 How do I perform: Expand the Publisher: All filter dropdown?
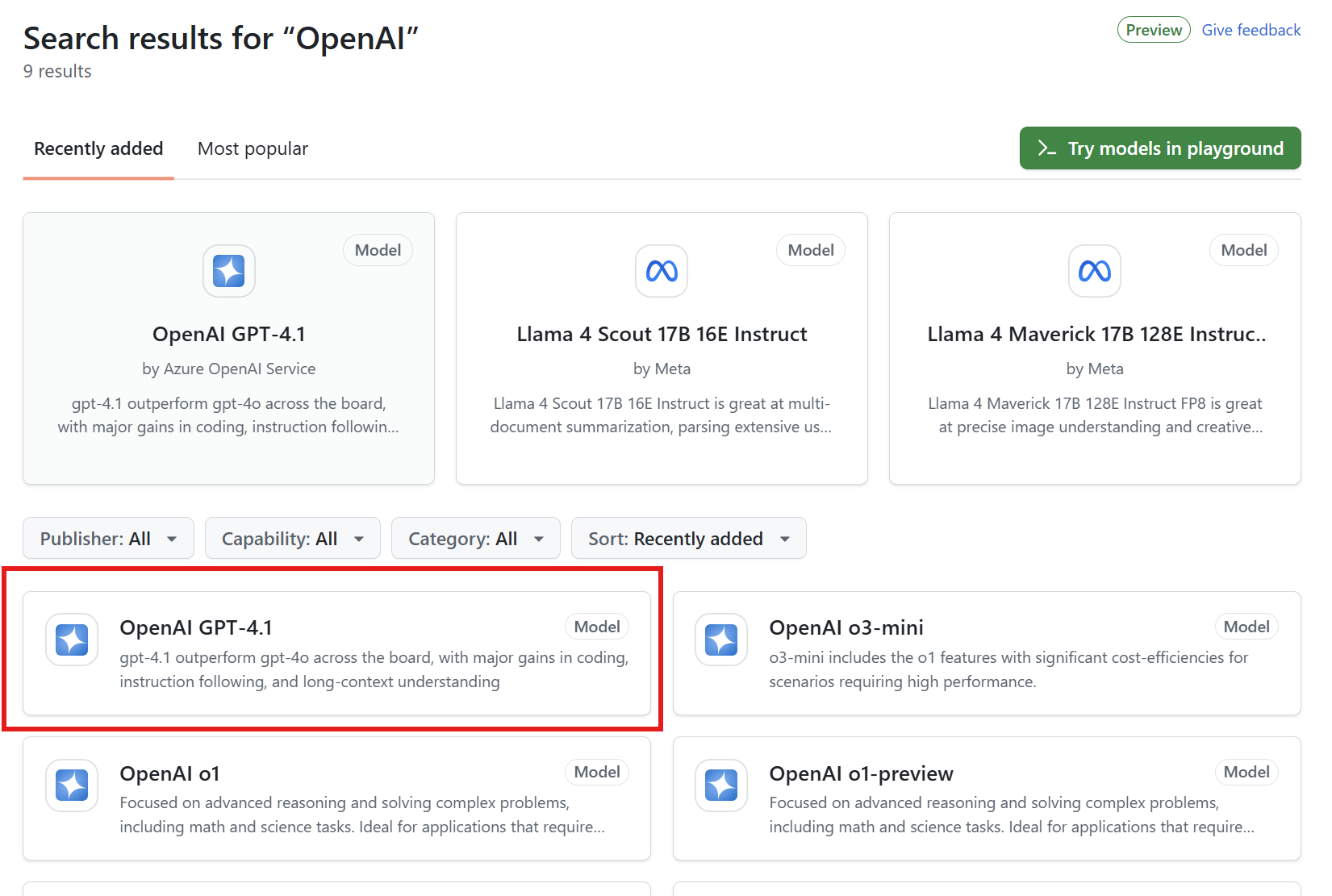108,538
